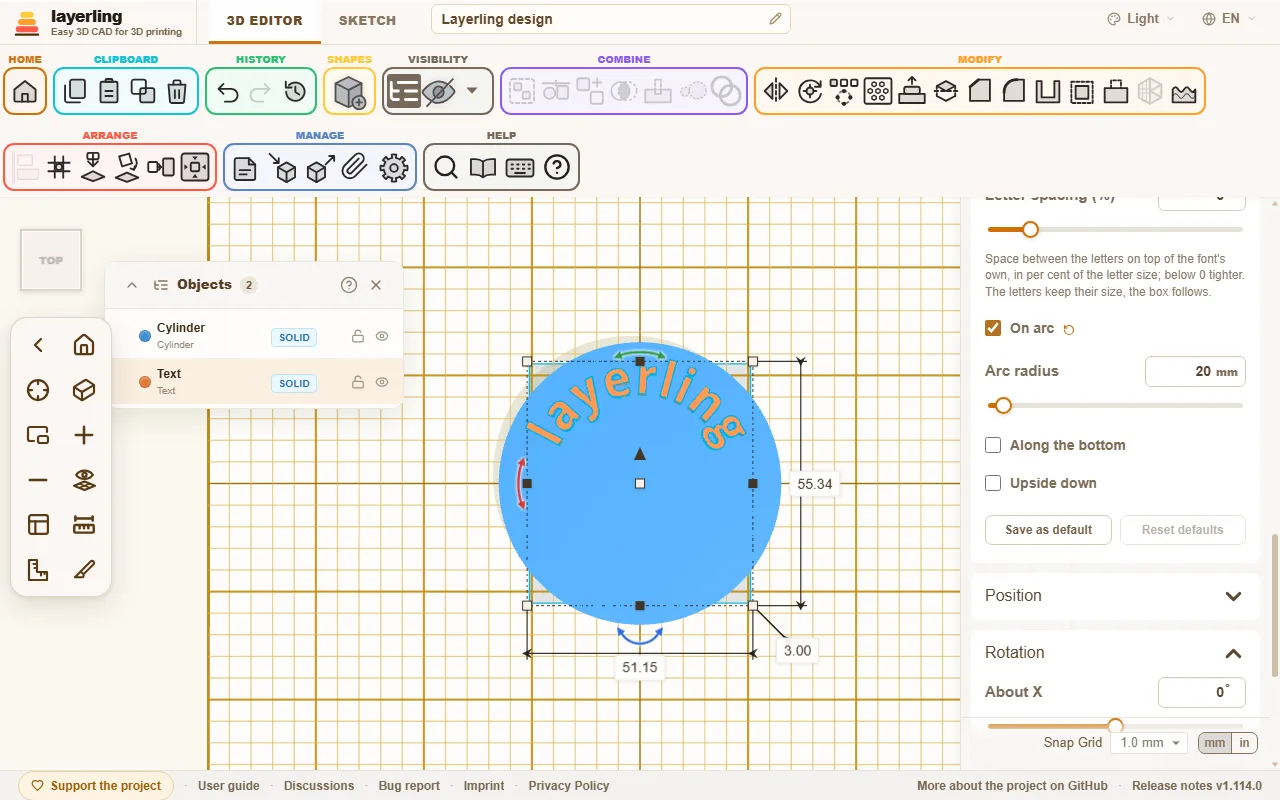Click the Home toolbar button
This screenshot has height=800, width=1280.
(x=25, y=92)
